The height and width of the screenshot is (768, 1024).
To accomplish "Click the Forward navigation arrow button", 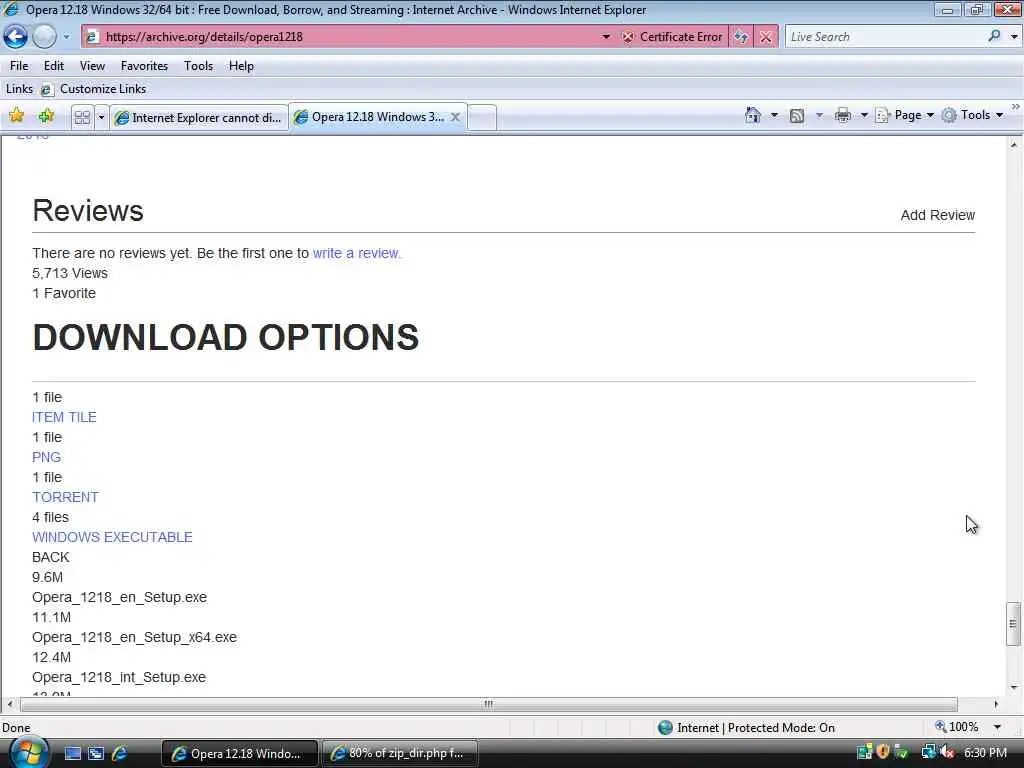I will pos(44,37).
